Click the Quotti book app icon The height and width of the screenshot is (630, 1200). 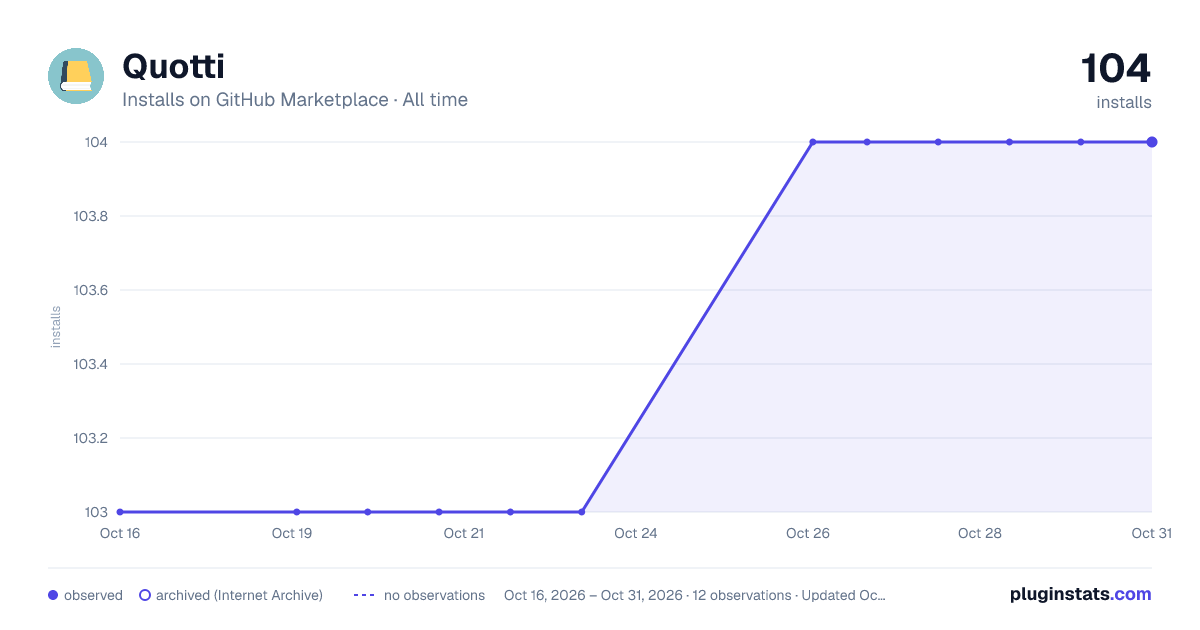(x=76, y=76)
